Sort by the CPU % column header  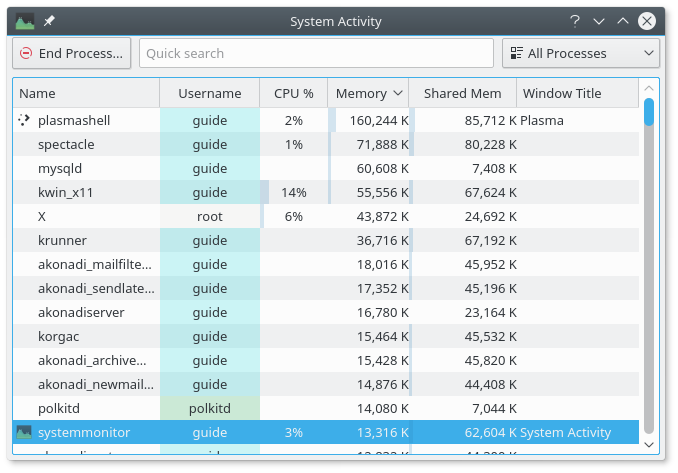point(293,93)
